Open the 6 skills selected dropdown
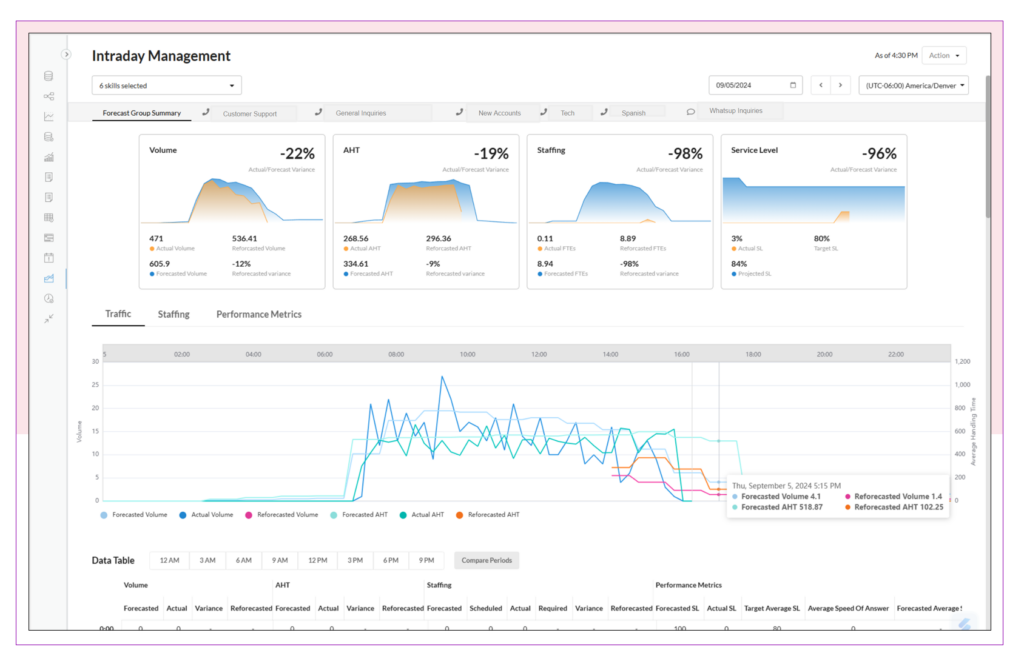1024x667 pixels. tap(166, 85)
